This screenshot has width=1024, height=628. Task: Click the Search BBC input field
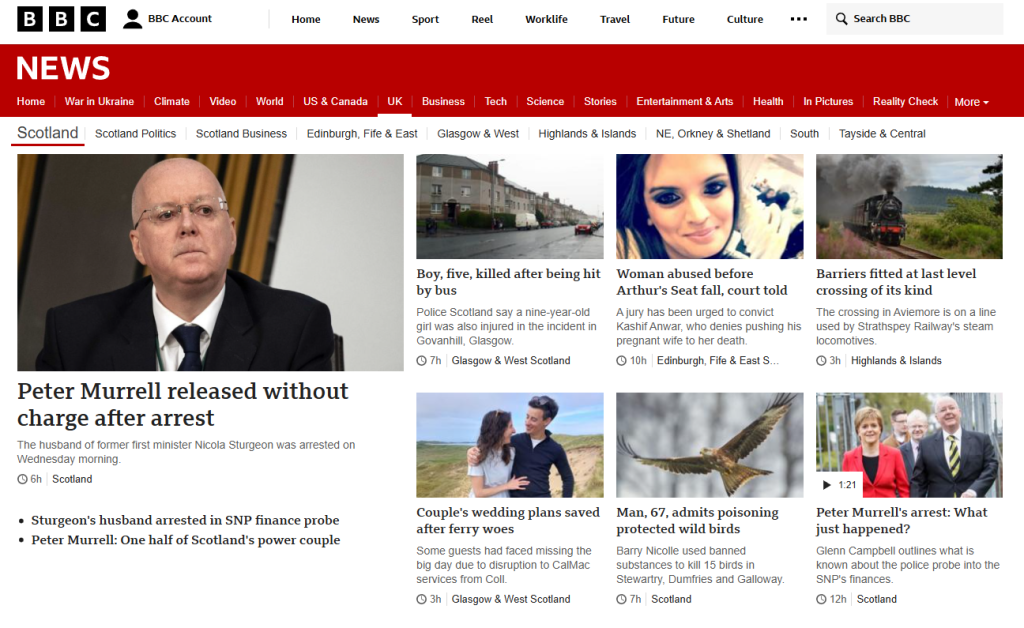tap(914, 19)
